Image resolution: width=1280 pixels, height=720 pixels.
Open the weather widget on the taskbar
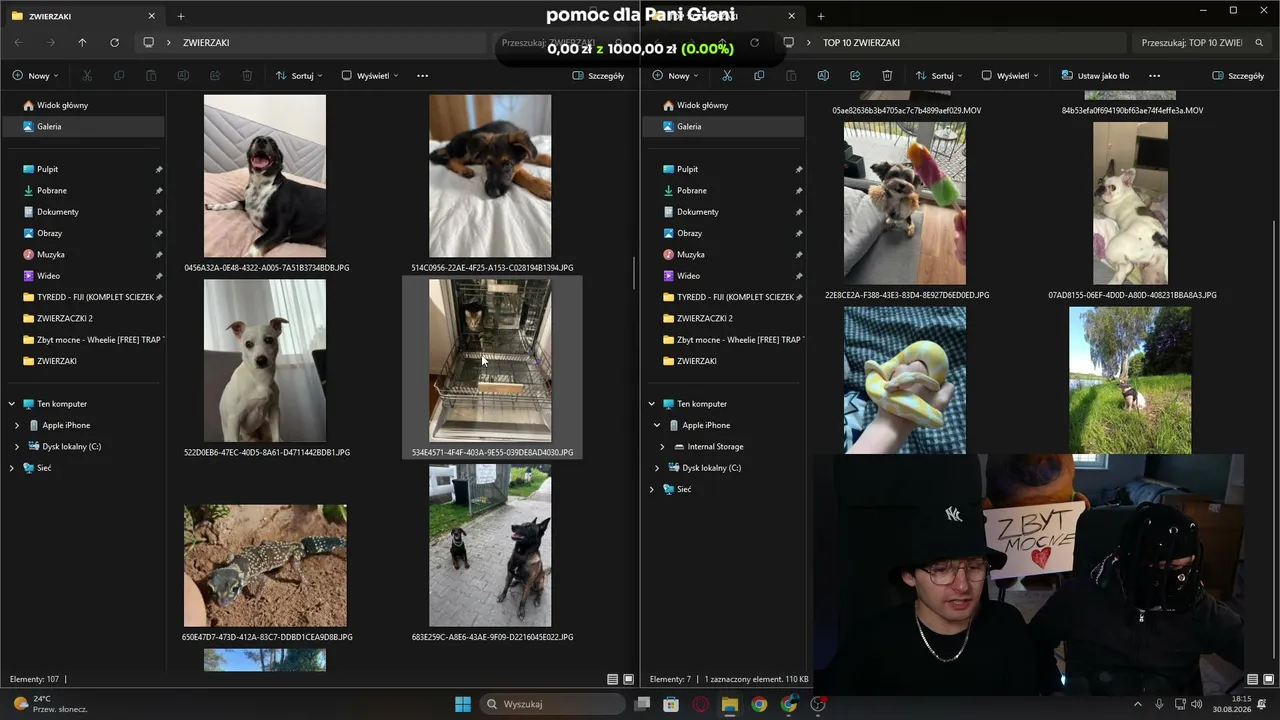[50, 704]
